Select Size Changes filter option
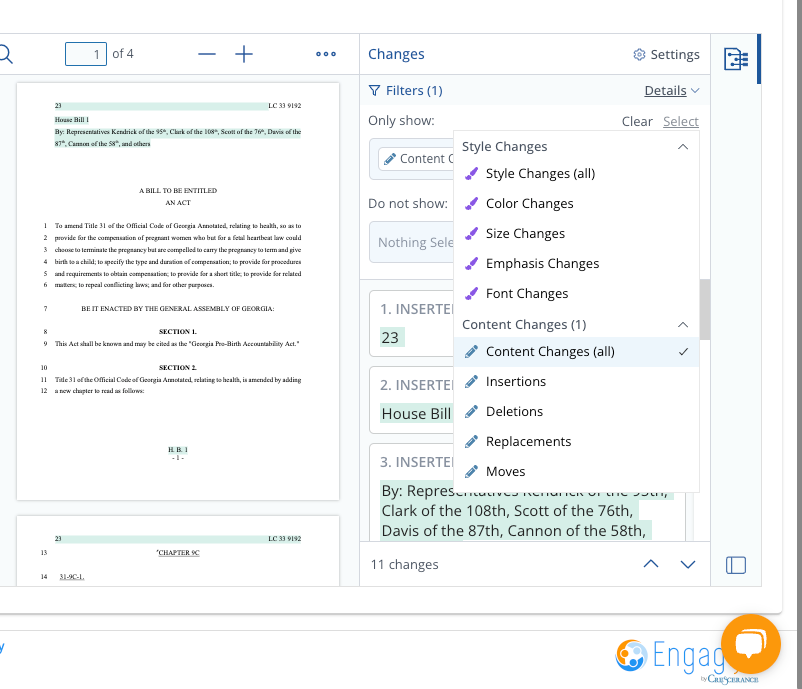 [x=576, y=233]
